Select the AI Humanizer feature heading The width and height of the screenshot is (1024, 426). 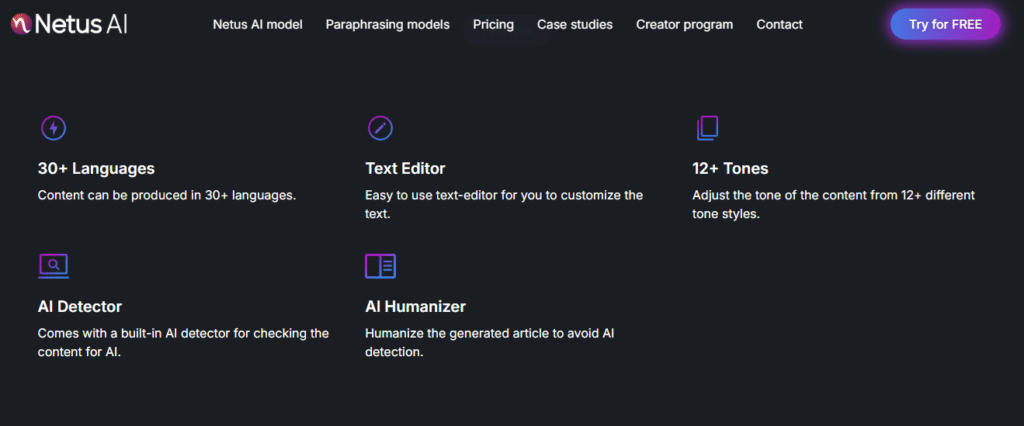point(415,307)
